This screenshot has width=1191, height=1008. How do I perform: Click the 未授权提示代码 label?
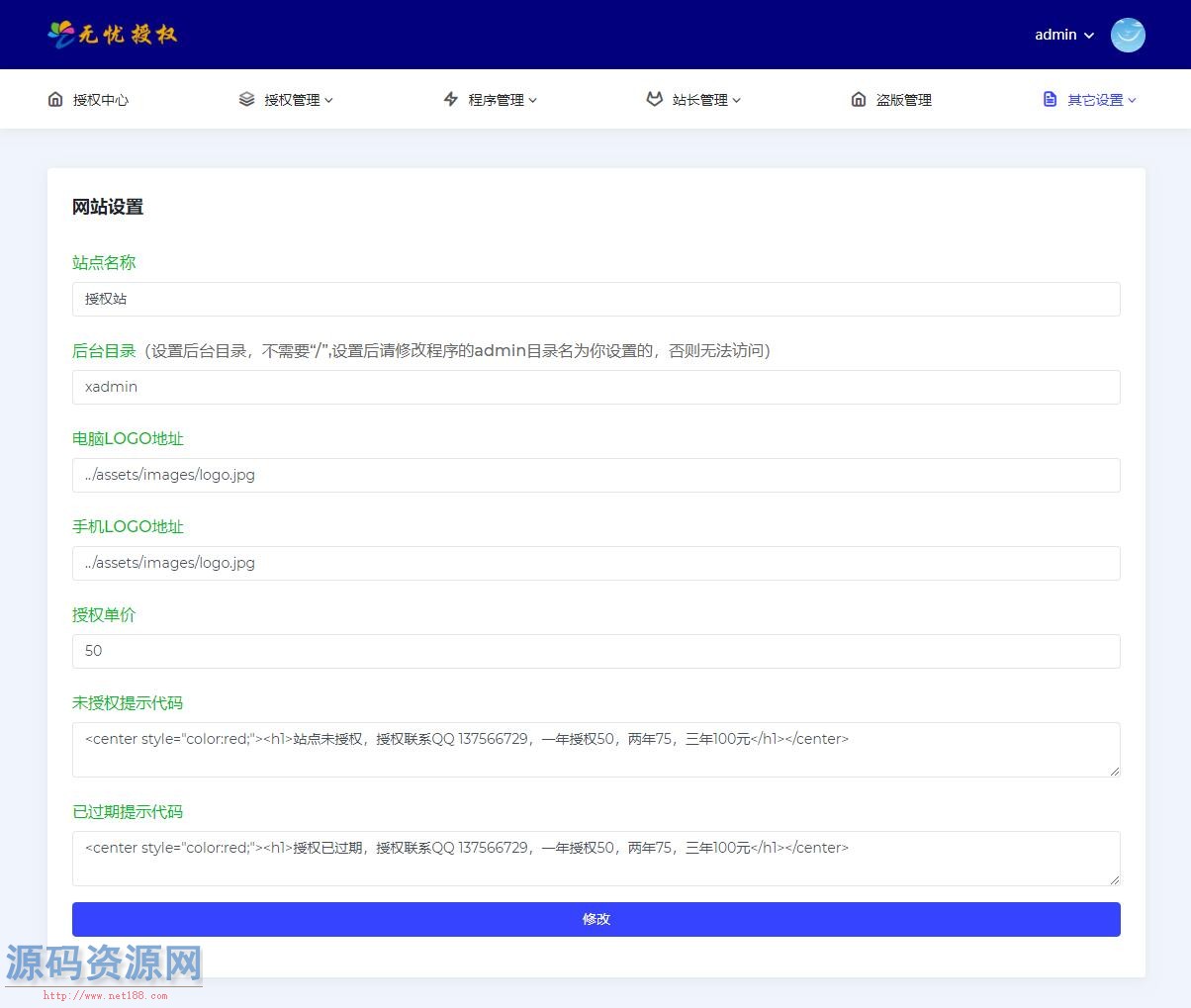(x=128, y=702)
